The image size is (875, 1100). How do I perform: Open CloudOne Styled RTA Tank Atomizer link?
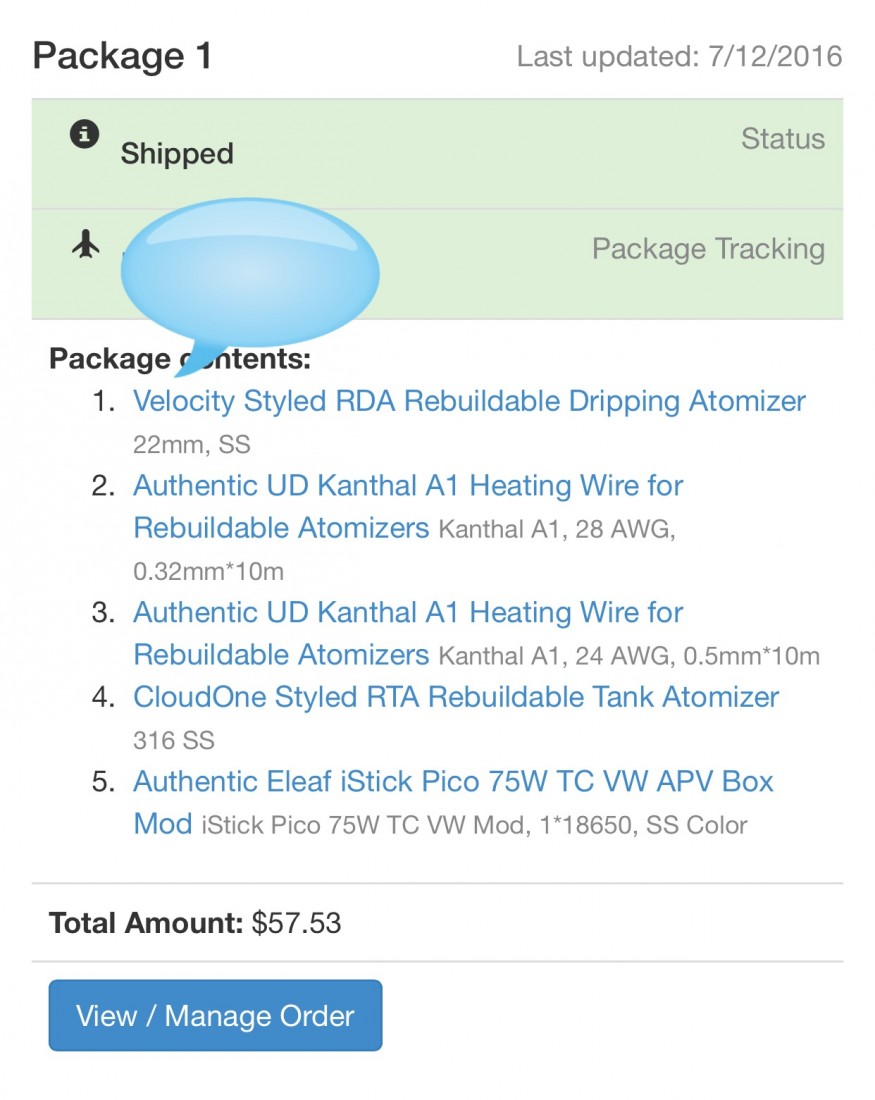(x=456, y=697)
